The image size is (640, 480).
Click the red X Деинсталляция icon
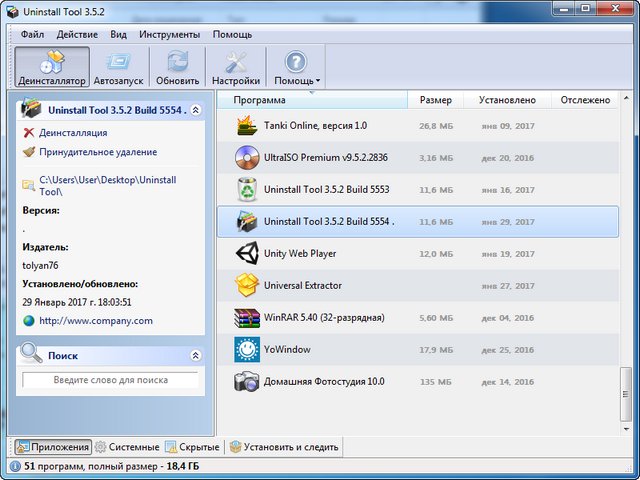(x=29, y=133)
